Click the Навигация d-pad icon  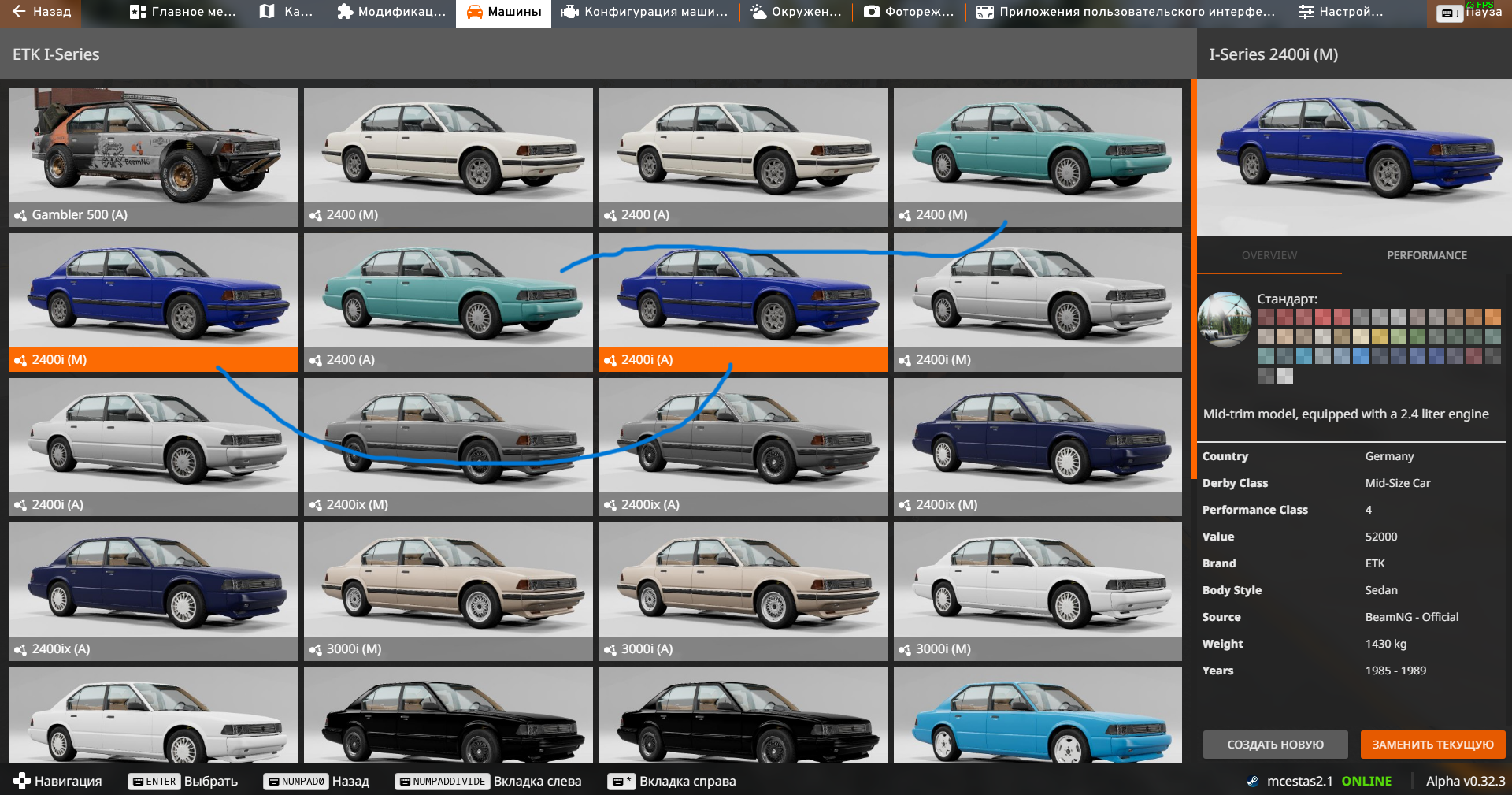point(22,781)
